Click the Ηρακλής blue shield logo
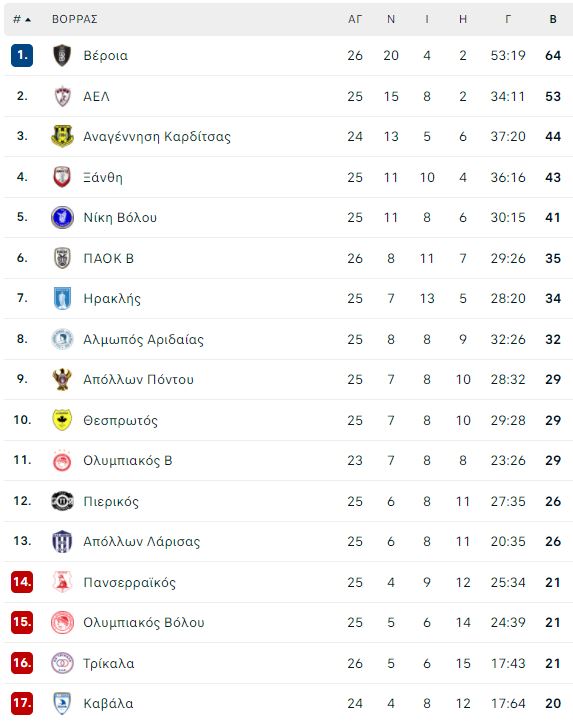573x723 pixels. [62, 298]
